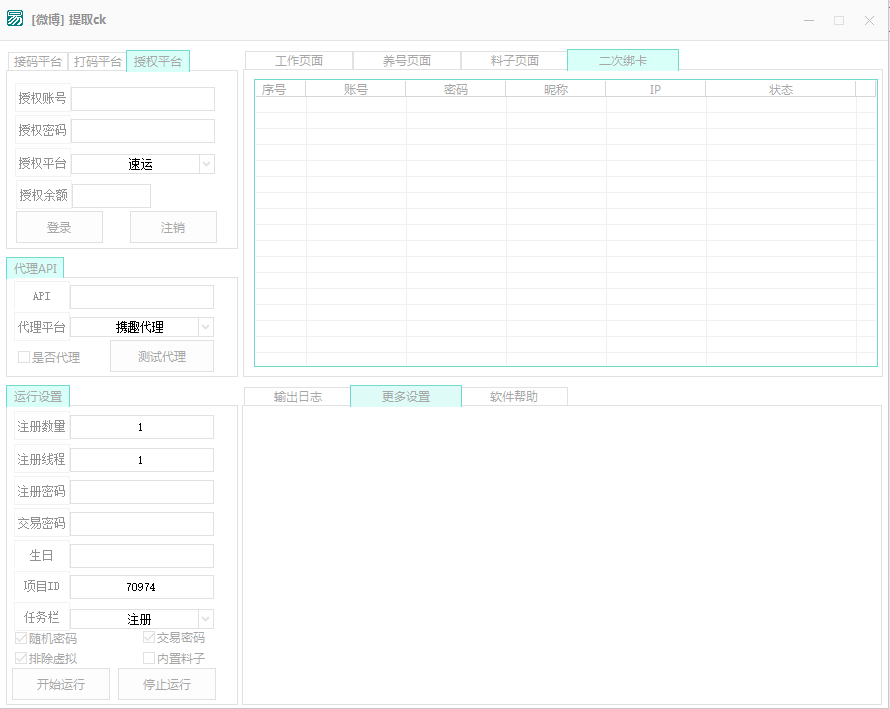Switch to the 接码平台 tab
The width and height of the screenshot is (890, 709).
pyautogui.click(x=37, y=61)
